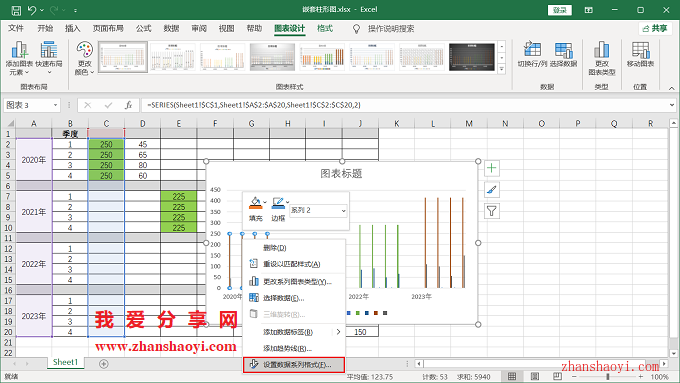Switch to Normal view in status bar
This screenshot has height=383, width=680.
pos(512,376)
